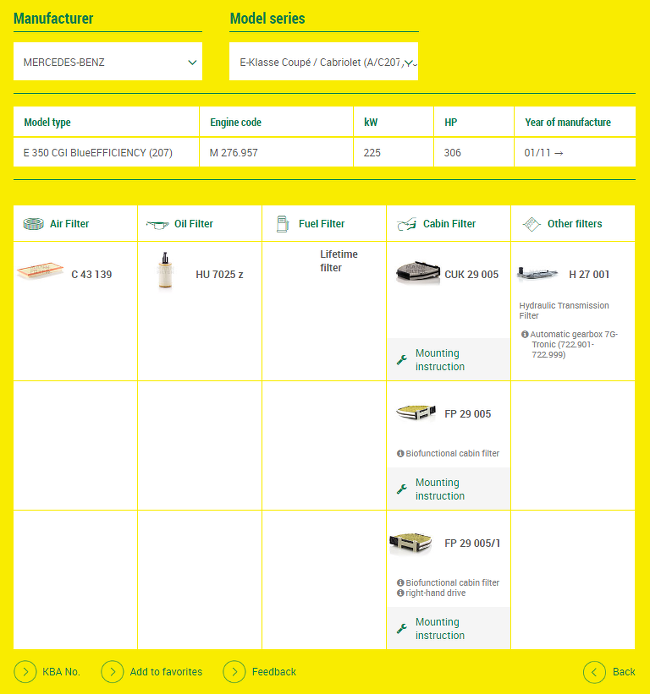The height and width of the screenshot is (694, 650).
Task: Go Back using the Back link
Action: pos(624,672)
